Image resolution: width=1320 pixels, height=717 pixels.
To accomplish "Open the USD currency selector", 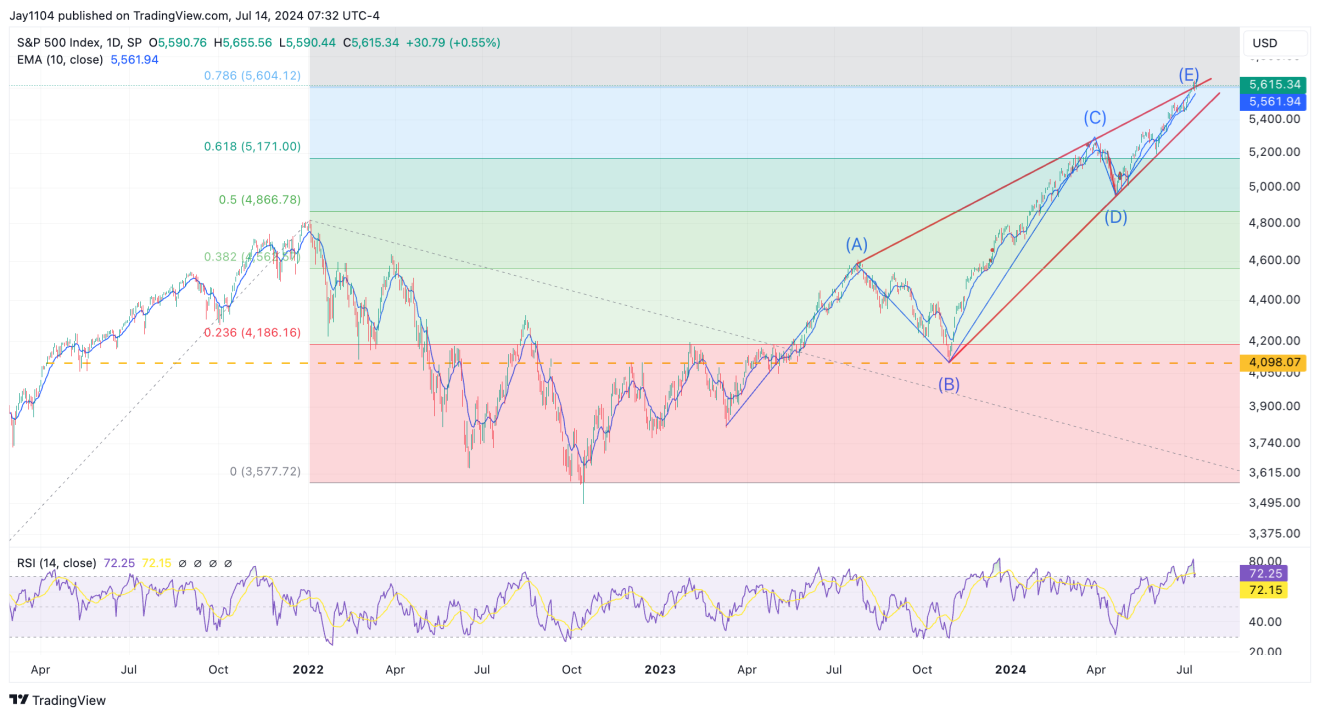I will 1275,43.
